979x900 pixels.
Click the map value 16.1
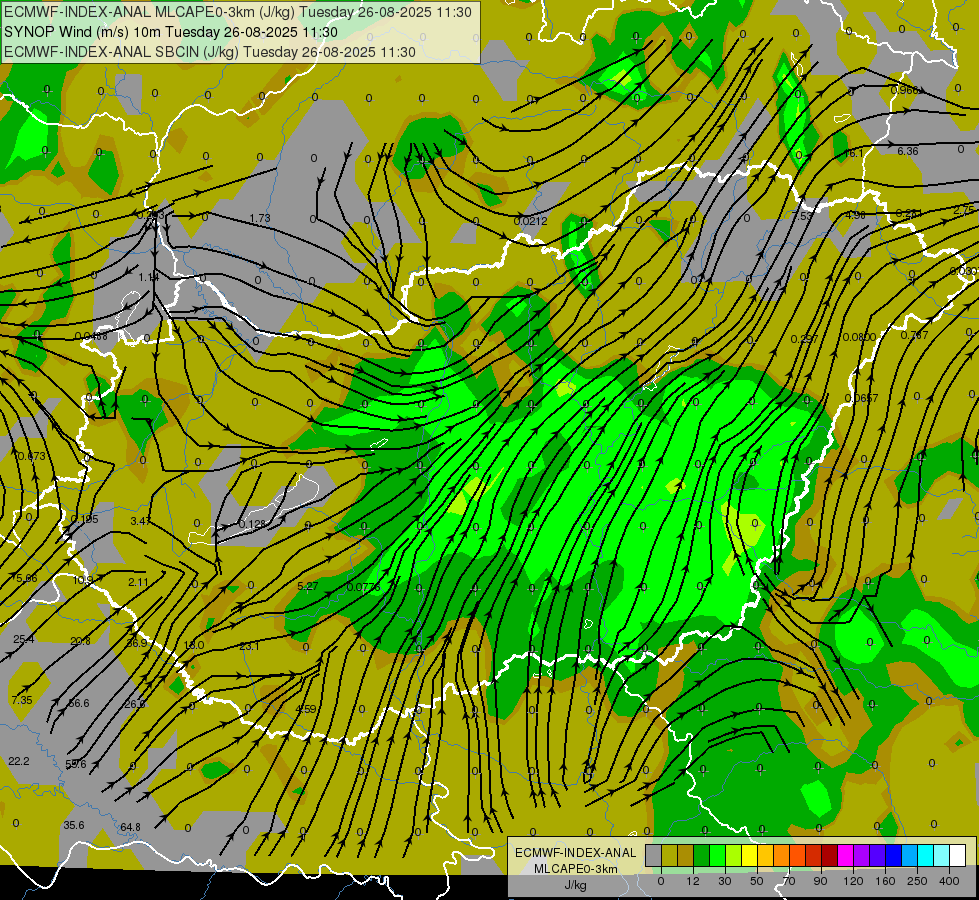point(854,154)
